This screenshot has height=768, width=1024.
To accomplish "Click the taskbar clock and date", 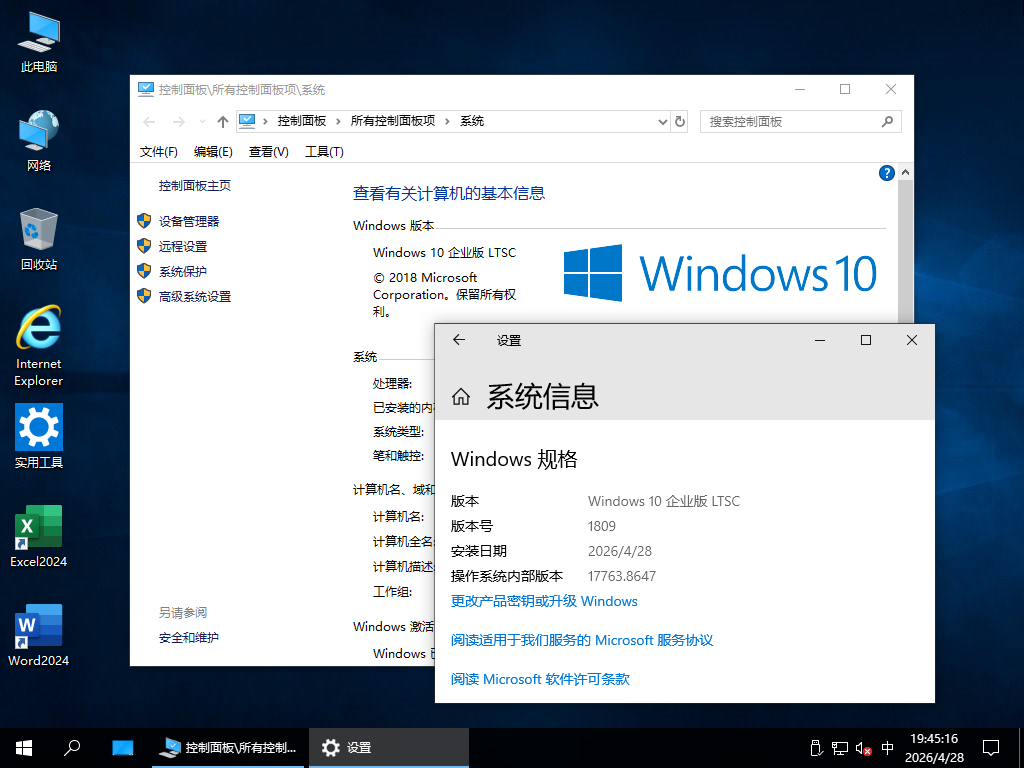I will 935,748.
